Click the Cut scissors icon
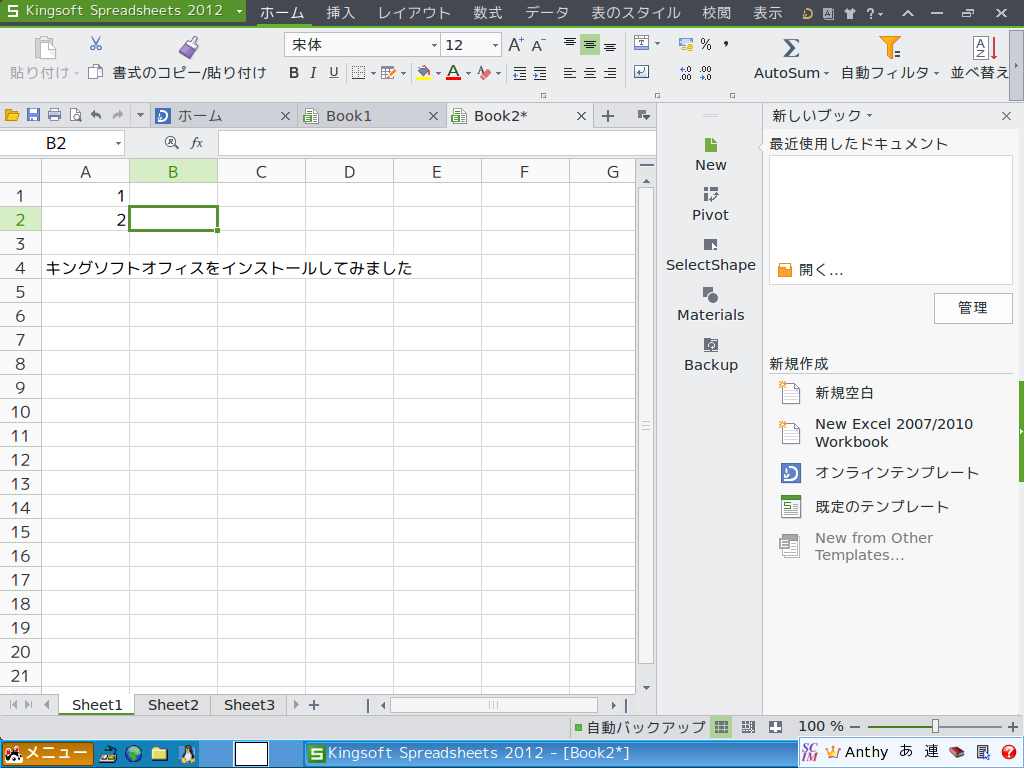The image size is (1024, 768). tap(96, 44)
